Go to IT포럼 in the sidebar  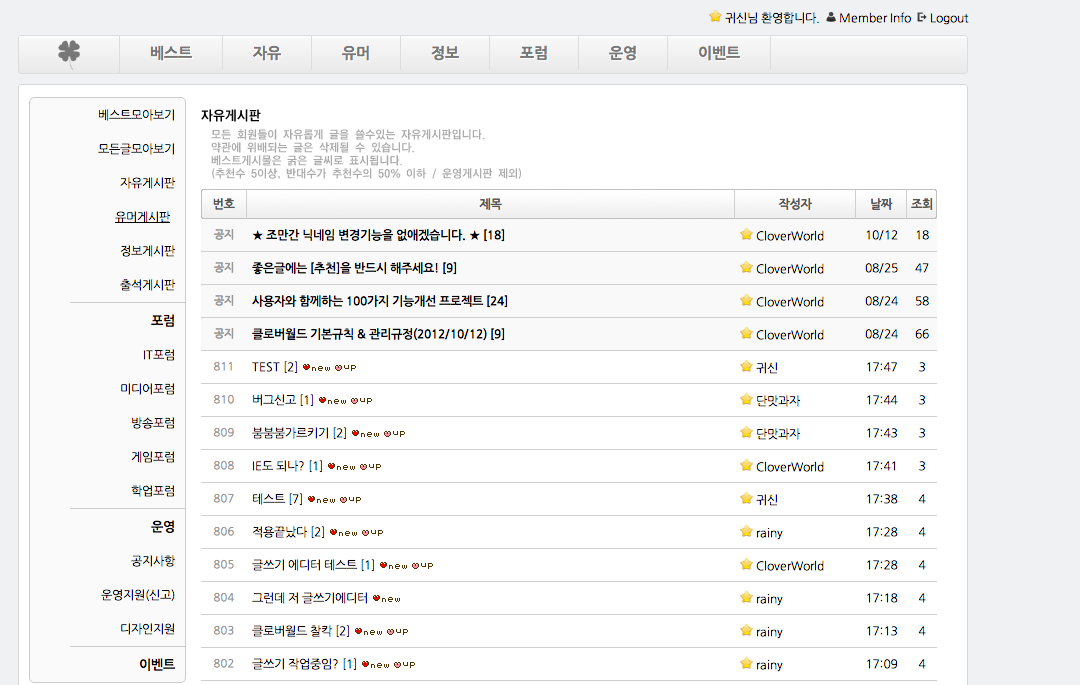[x=158, y=355]
